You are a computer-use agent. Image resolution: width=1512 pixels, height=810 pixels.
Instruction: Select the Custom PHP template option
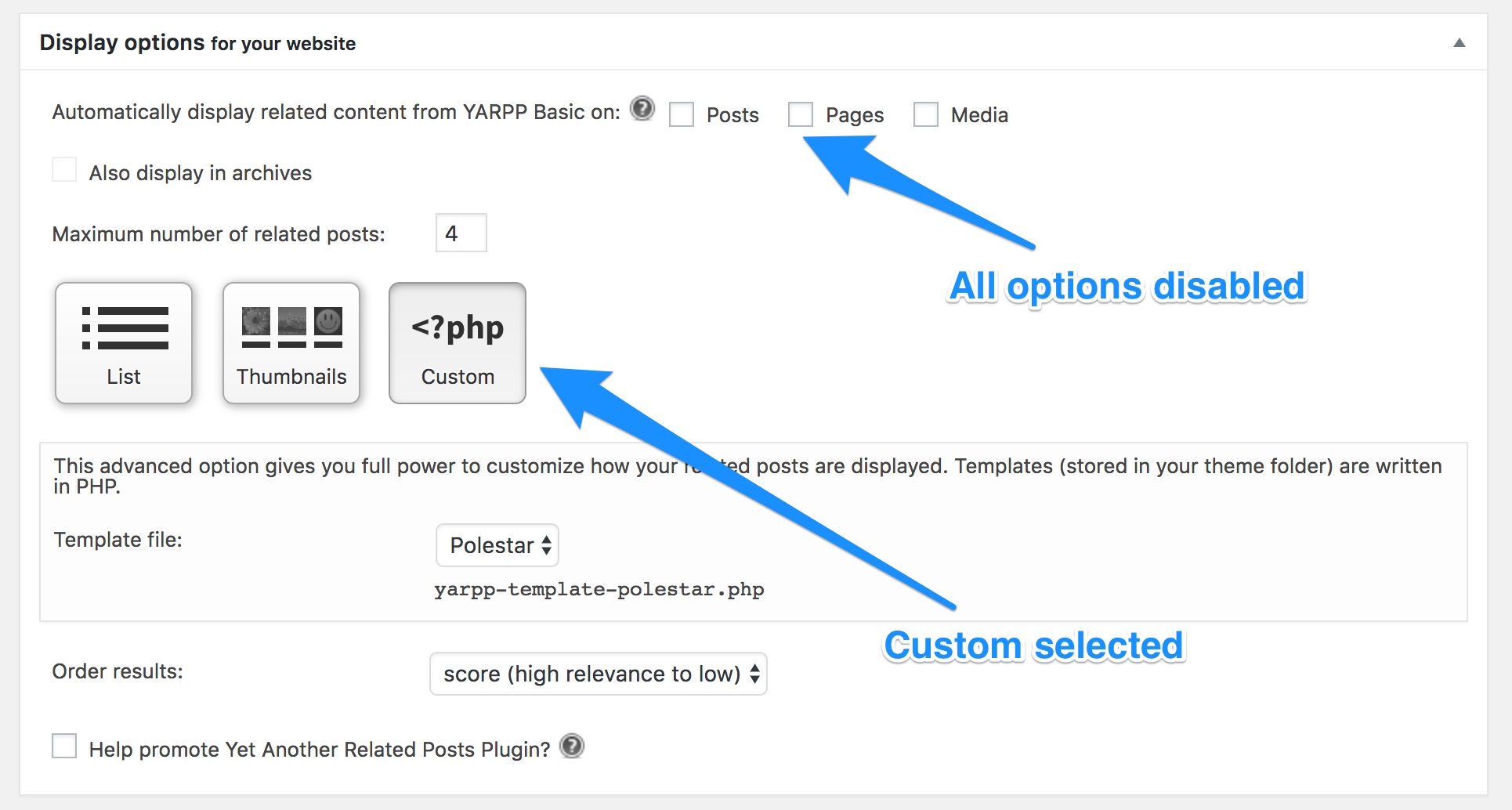click(458, 343)
